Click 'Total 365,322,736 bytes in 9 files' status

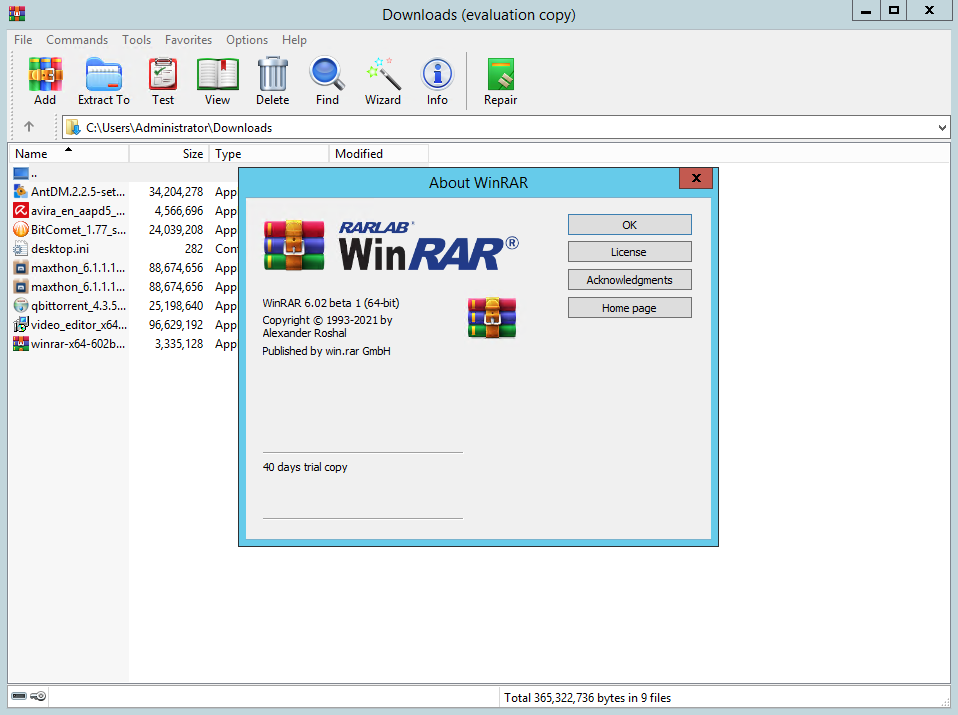587,697
